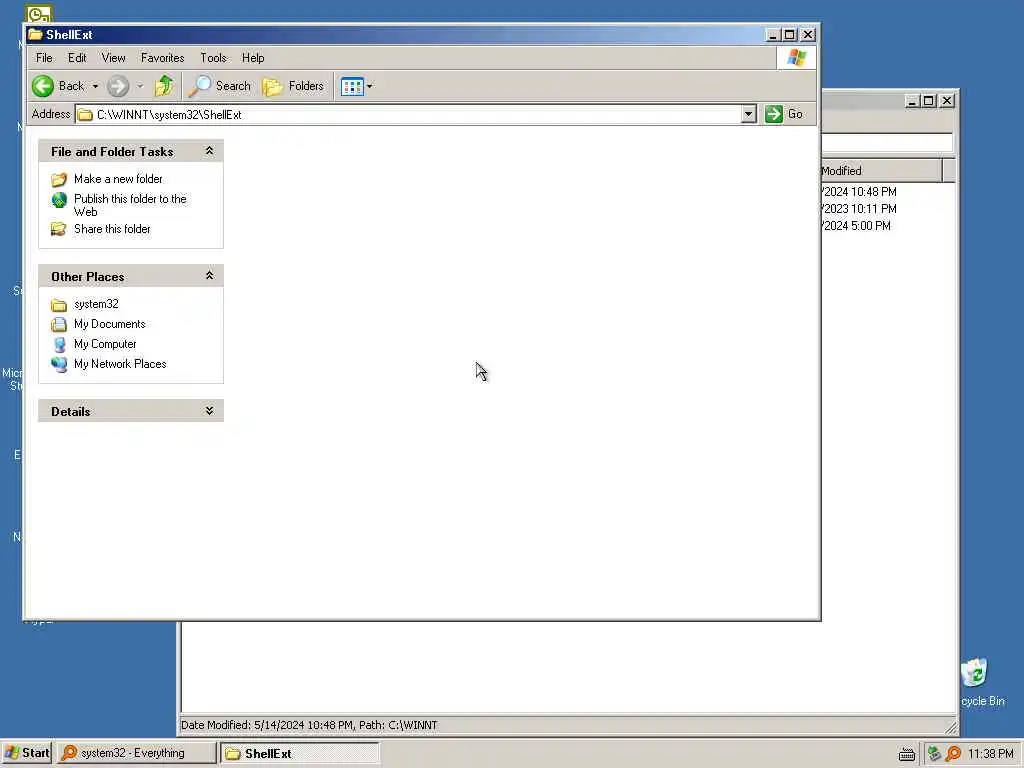This screenshot has height=768, width=1024.
Task: Click the My Documents icon
Action: pos(59,324)
